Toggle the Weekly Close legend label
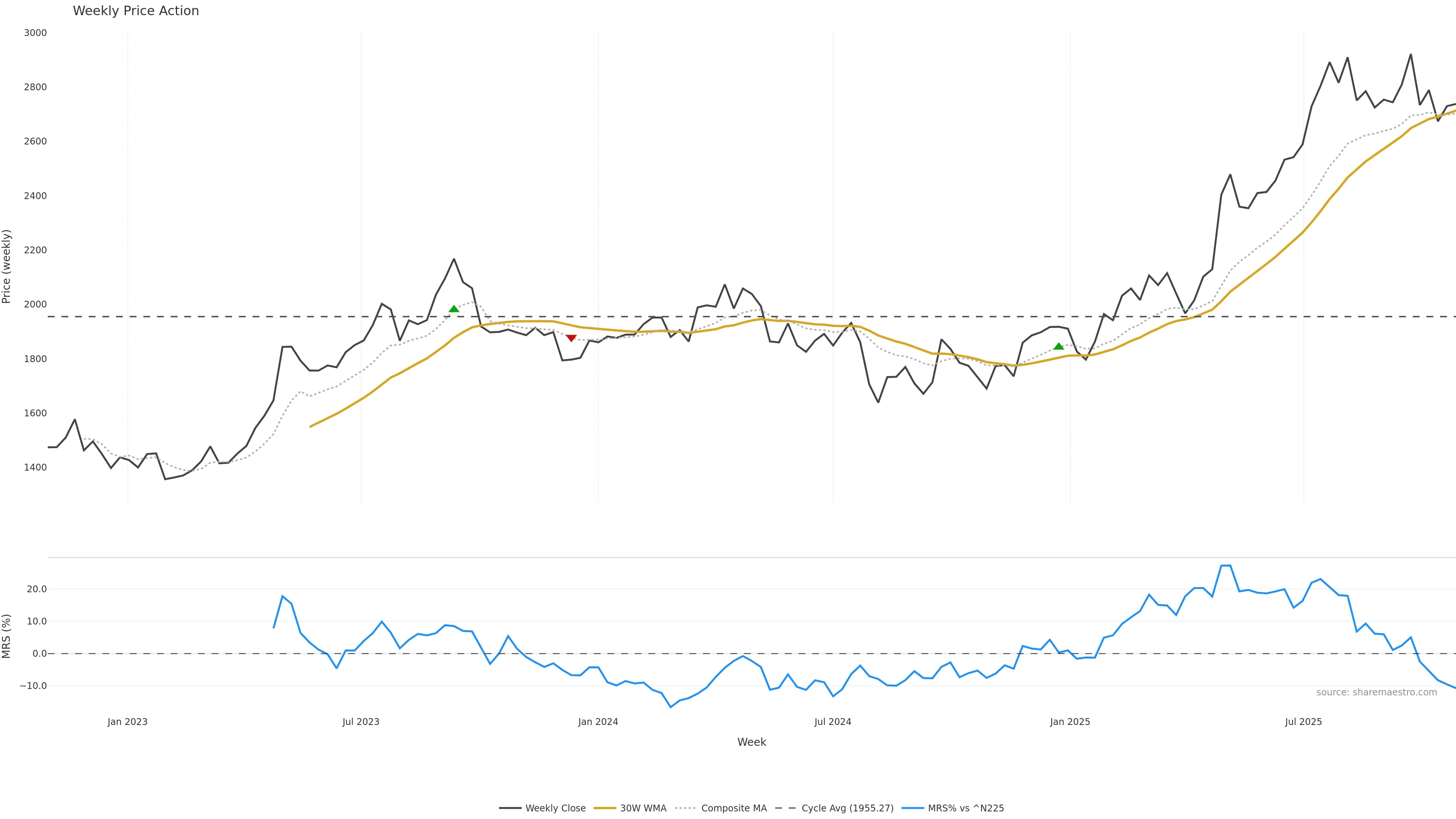 pos(555,808)
